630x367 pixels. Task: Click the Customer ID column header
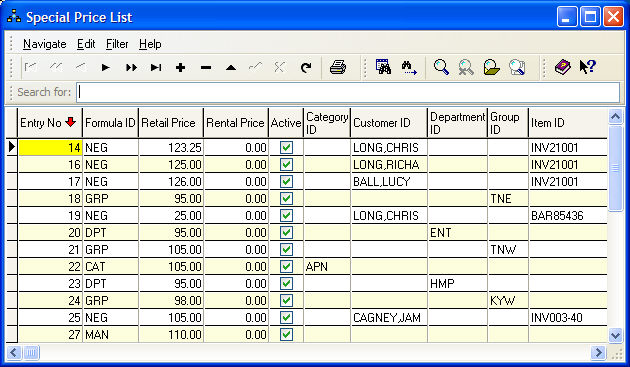[389, 123]
